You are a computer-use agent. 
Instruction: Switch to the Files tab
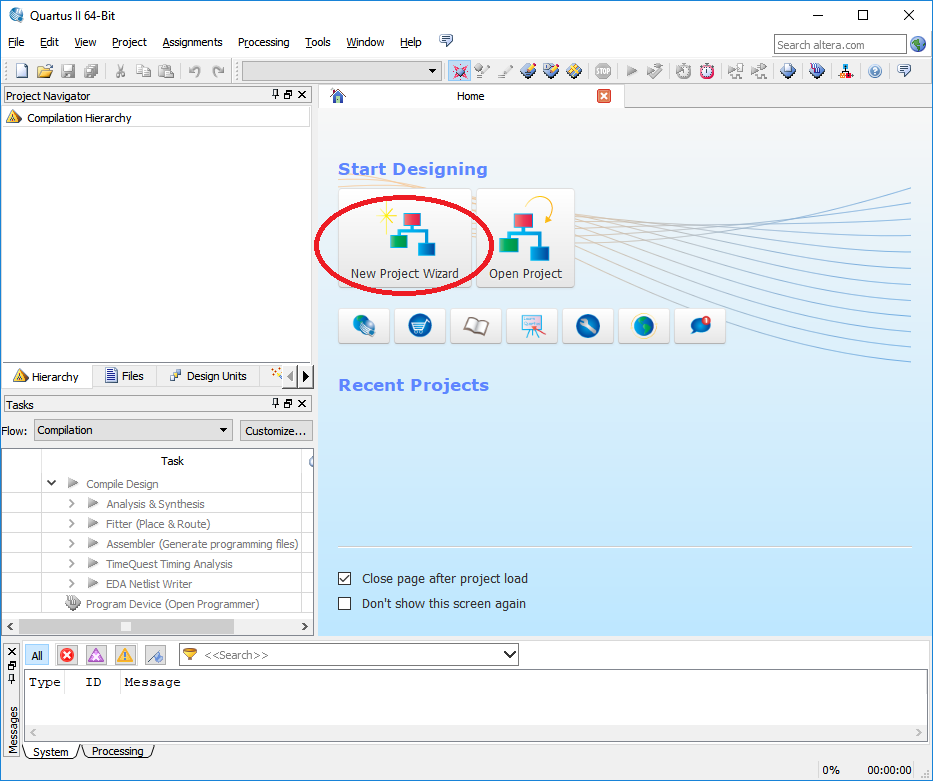pyautogui.click(x=124, y=376)
